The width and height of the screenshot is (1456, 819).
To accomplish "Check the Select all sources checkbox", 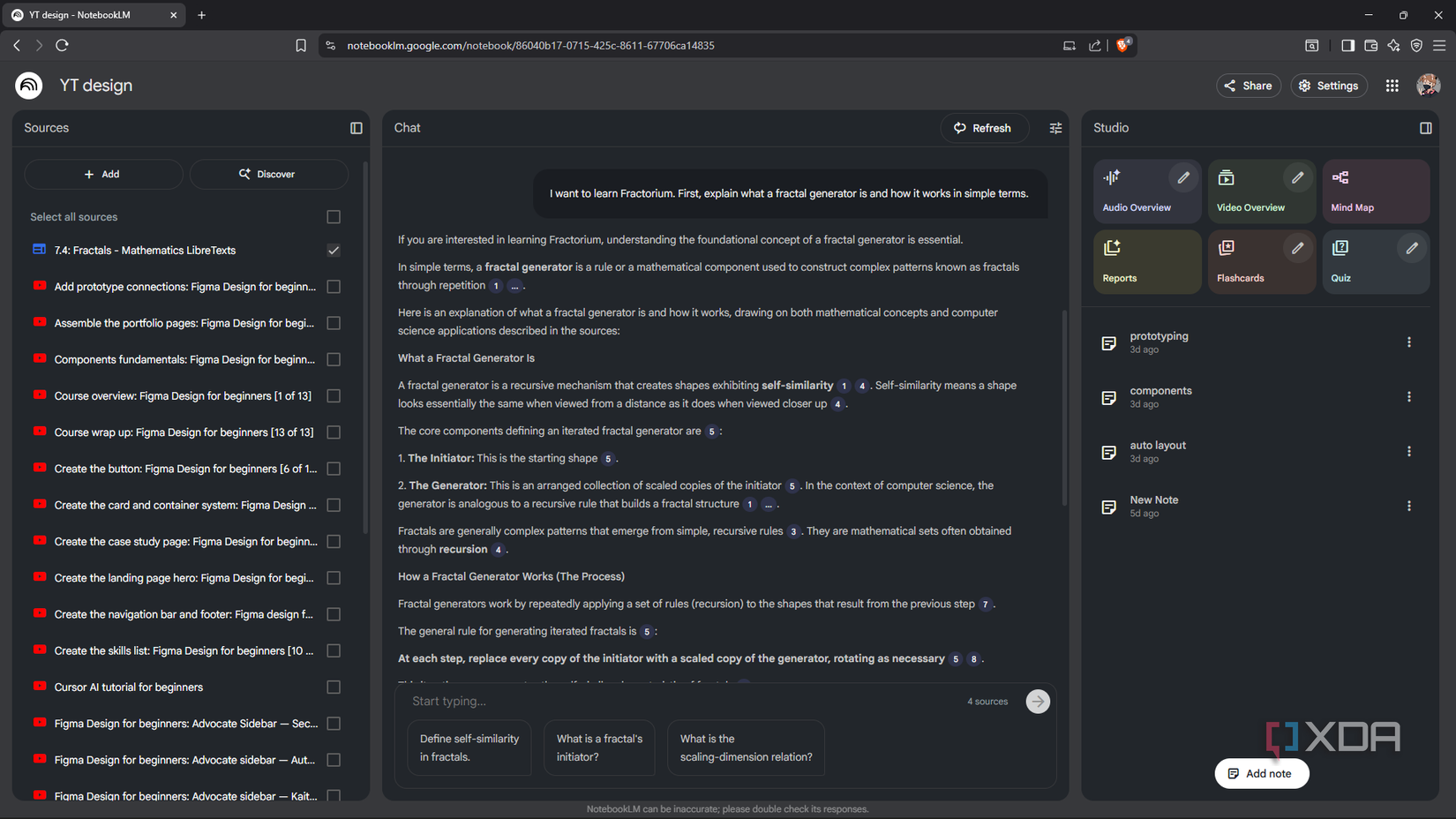I will point(334,217).
